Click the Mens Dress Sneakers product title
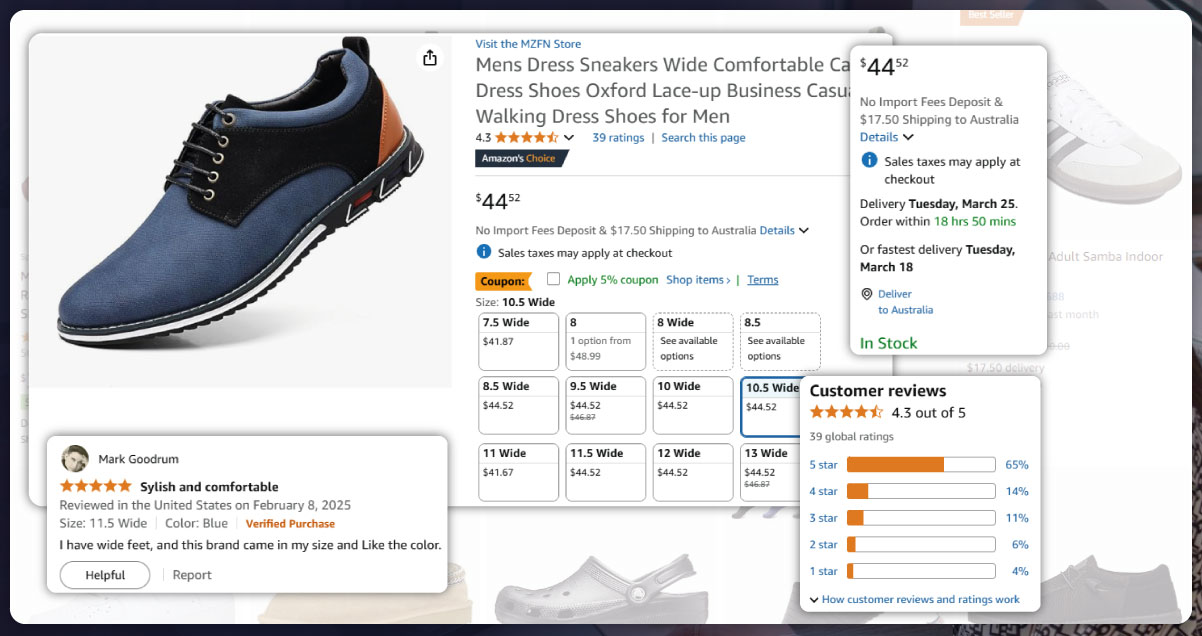 click(x=663, y=91)
